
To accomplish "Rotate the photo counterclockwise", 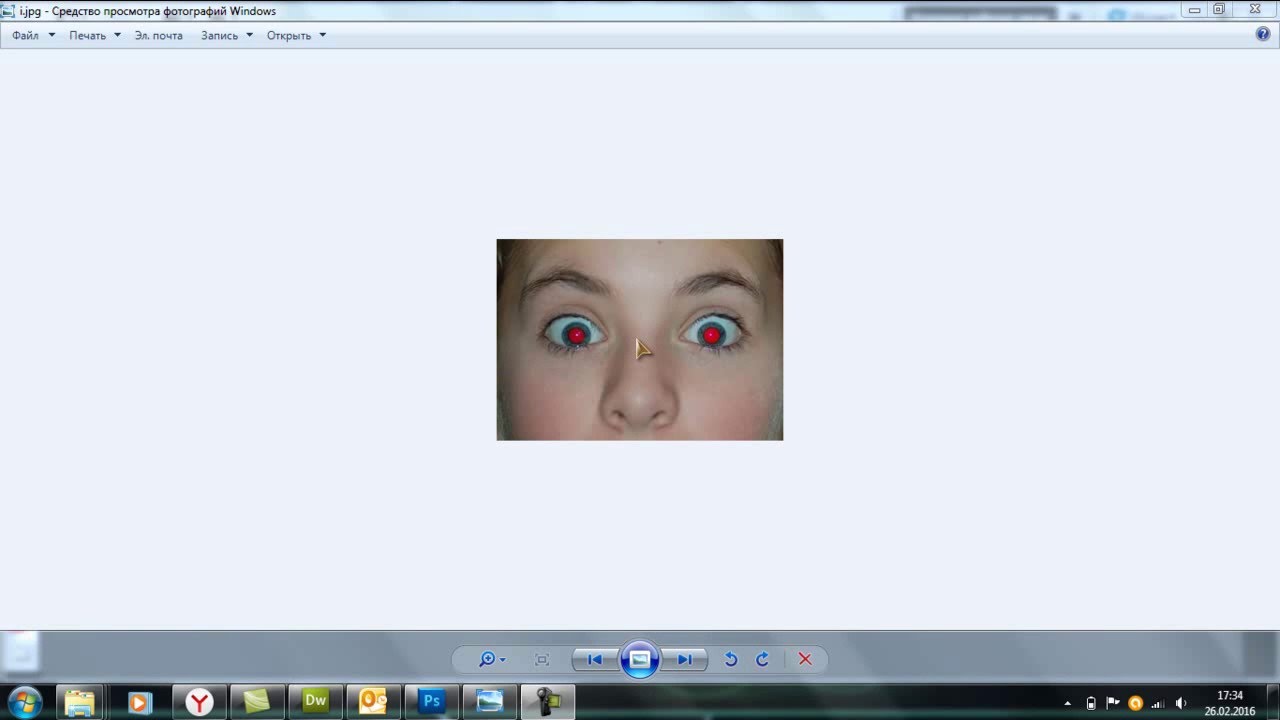I will pos(731,660).
